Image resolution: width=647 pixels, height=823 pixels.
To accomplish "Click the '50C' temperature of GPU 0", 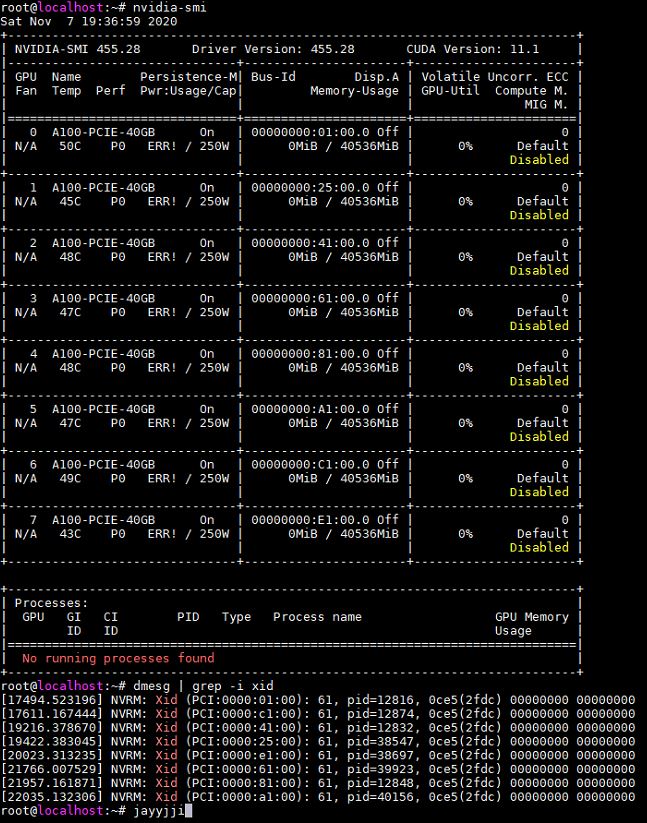I will click(x=70, y=146).
